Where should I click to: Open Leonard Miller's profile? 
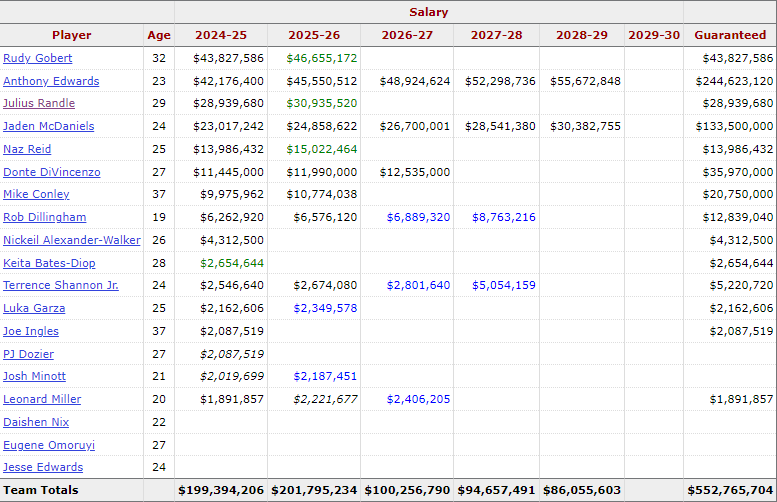[42, 399]
